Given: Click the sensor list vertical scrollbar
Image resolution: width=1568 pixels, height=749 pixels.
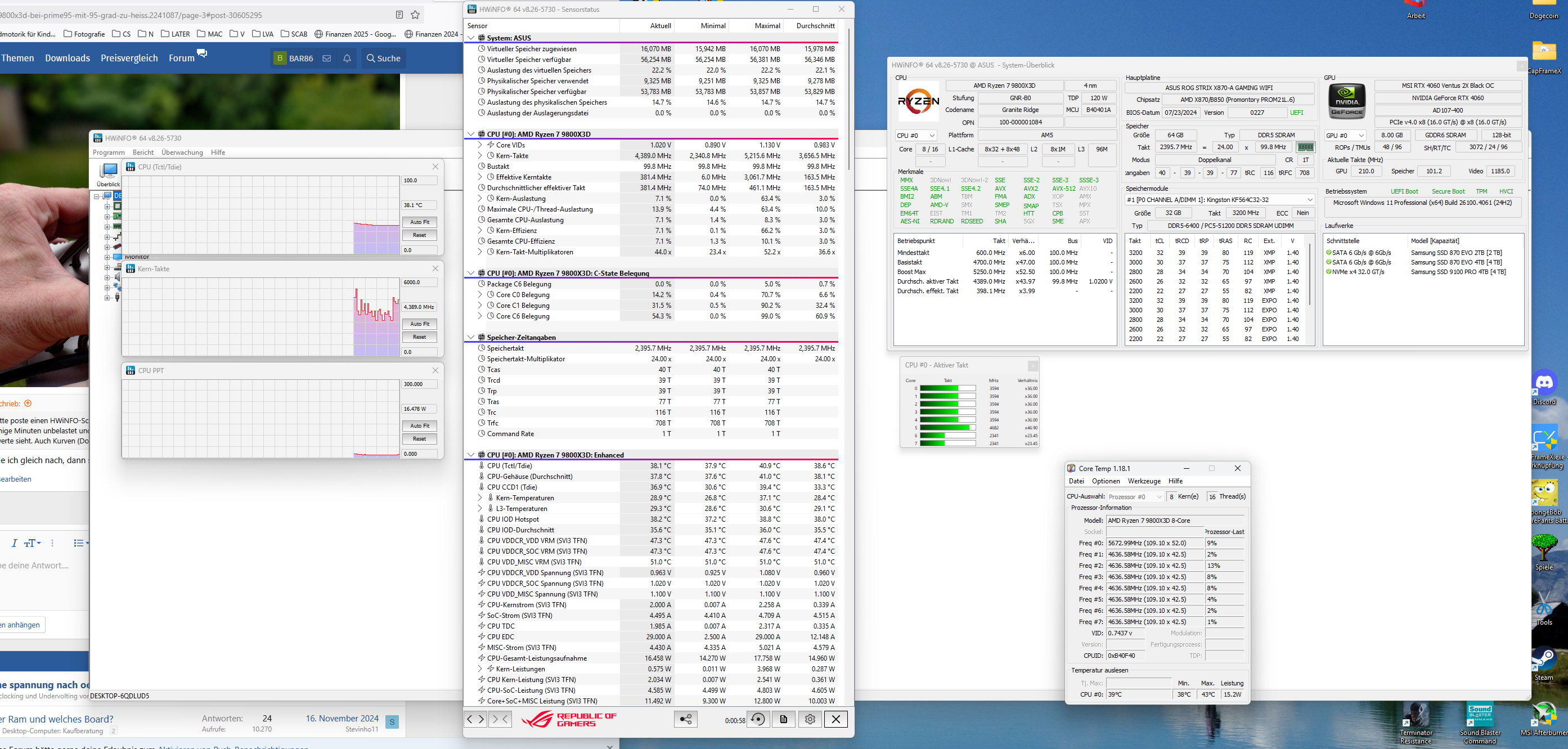Looking at the screenshot, I should pyautogui.click(x=848, y=97).
